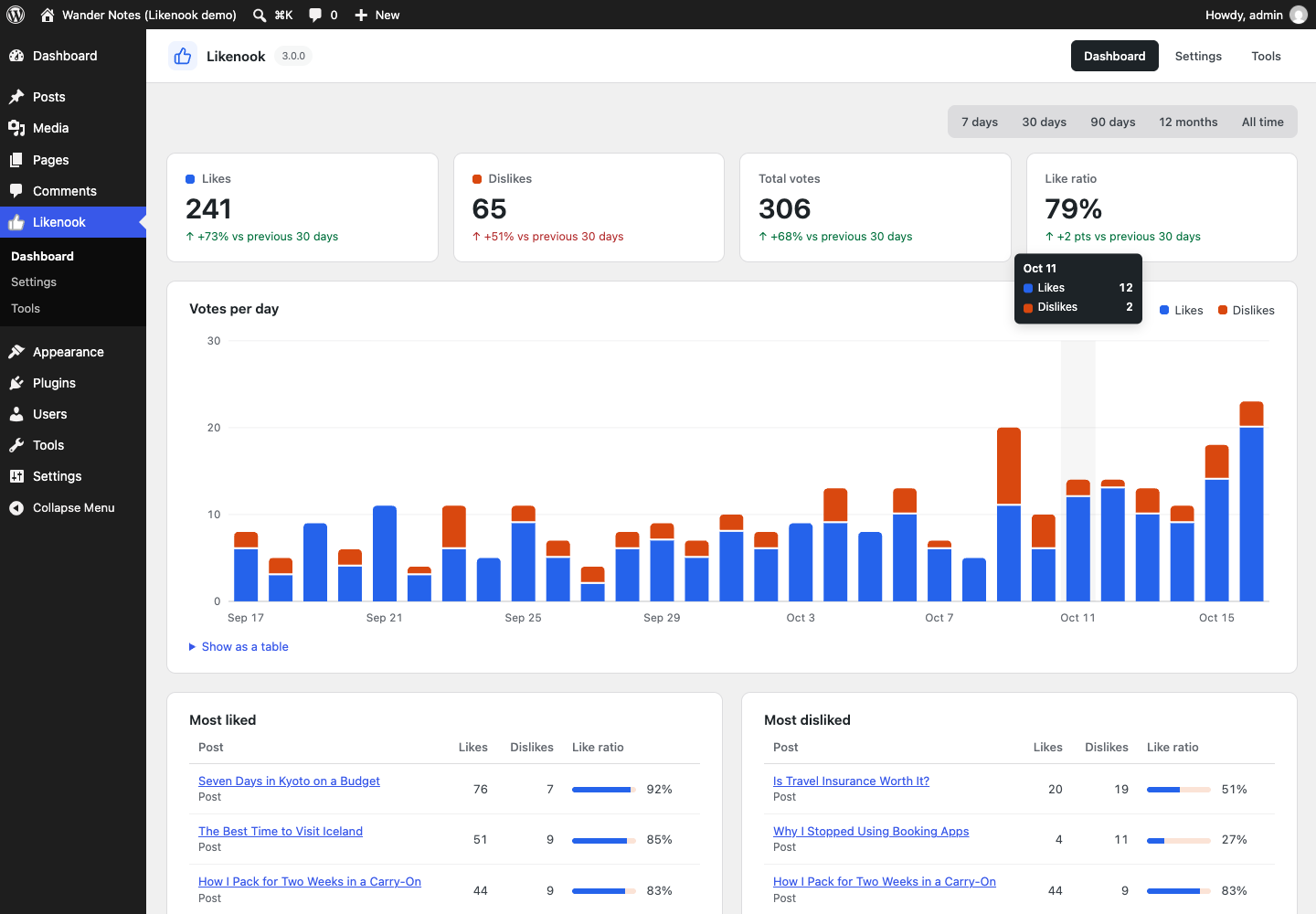Toggle Likes series in chart legend
This screenshot has width=1316, height=914.
(x=1181, y=310)
